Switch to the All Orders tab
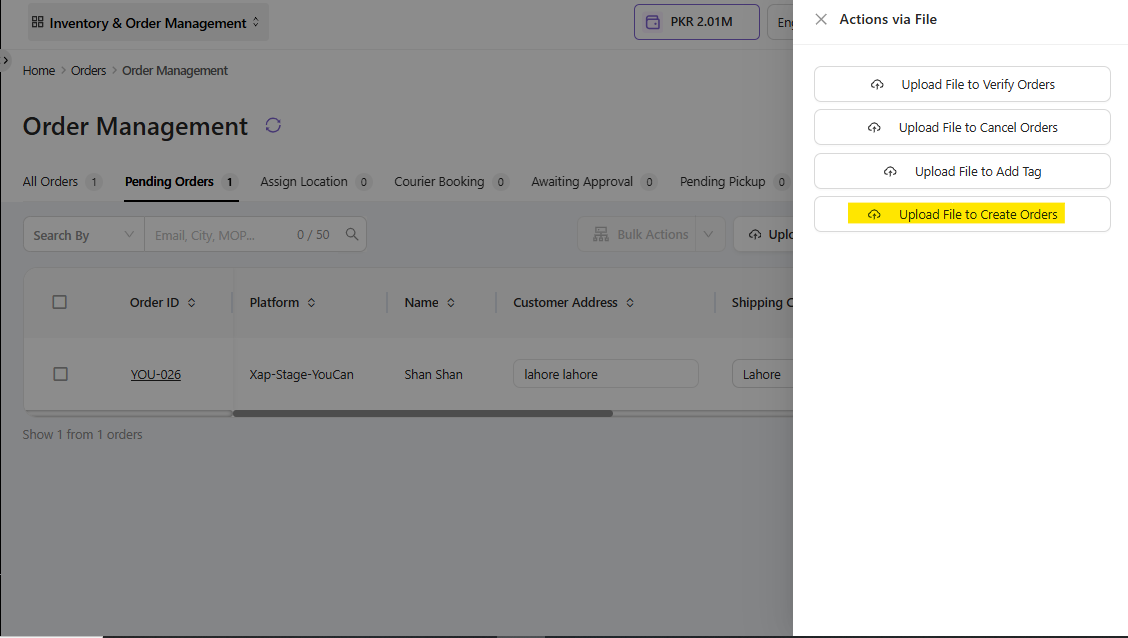This screenshot has height=638, width=1128. (x=50, y=182)
